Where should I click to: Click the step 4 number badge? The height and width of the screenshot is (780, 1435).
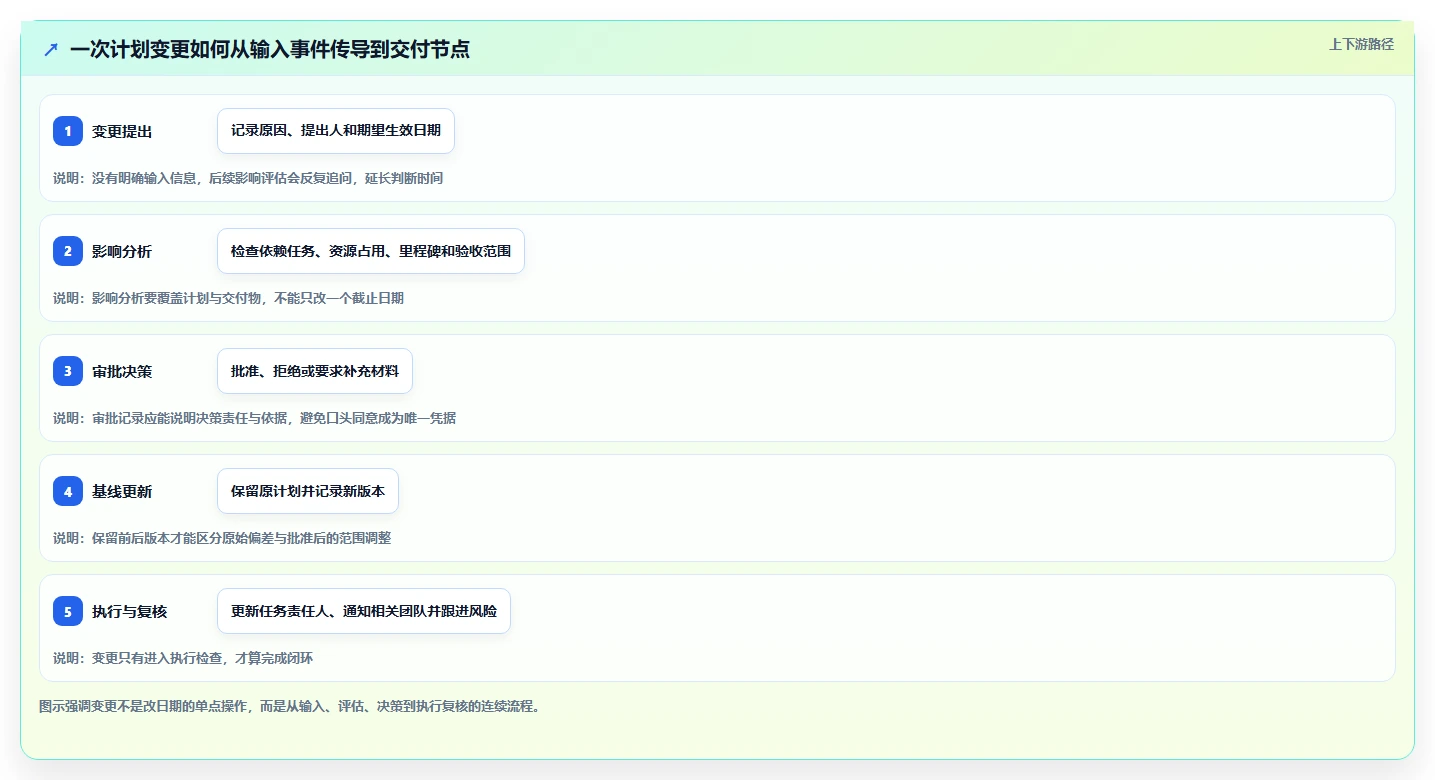coord(68,491)
